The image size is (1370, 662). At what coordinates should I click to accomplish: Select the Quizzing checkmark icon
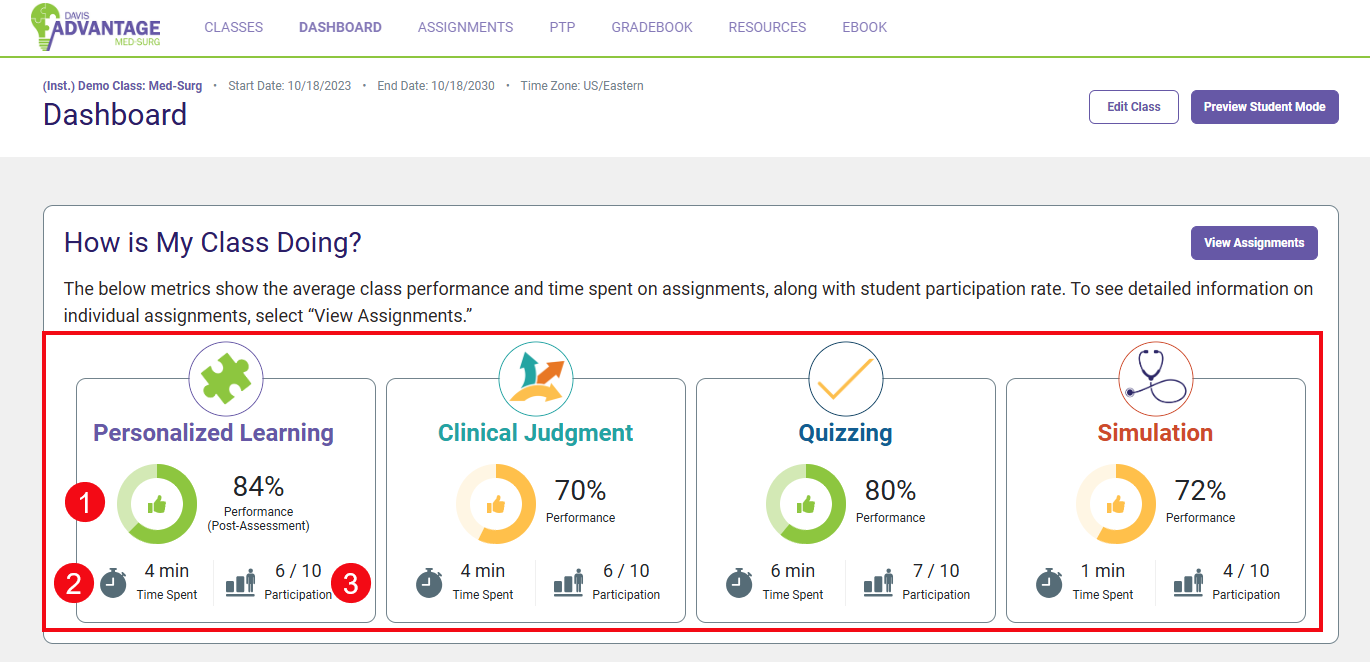click(845, 378)
